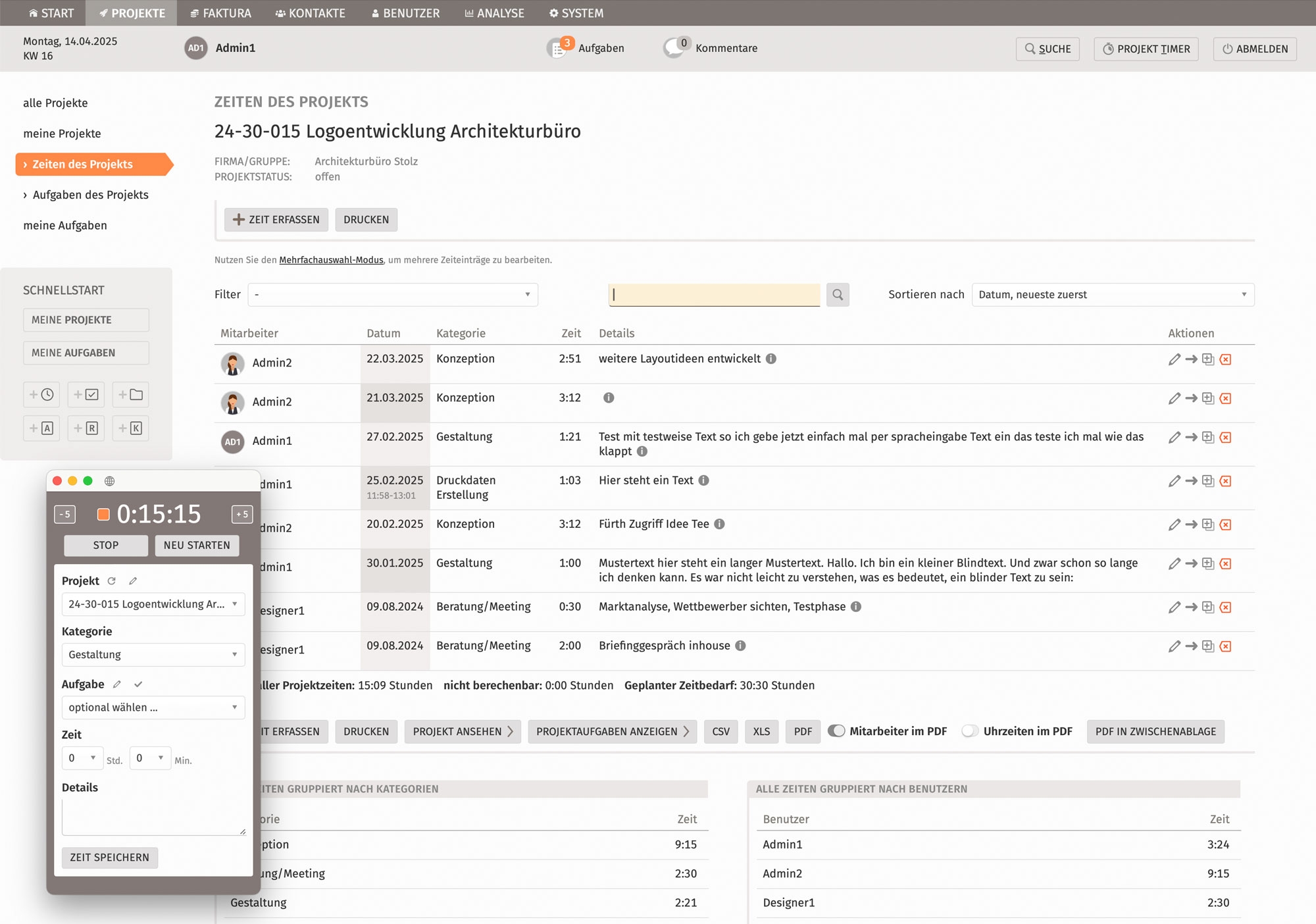
Task: Click the quick-add task checkbox icon in Schnellstart
Action: pos(86,394)
